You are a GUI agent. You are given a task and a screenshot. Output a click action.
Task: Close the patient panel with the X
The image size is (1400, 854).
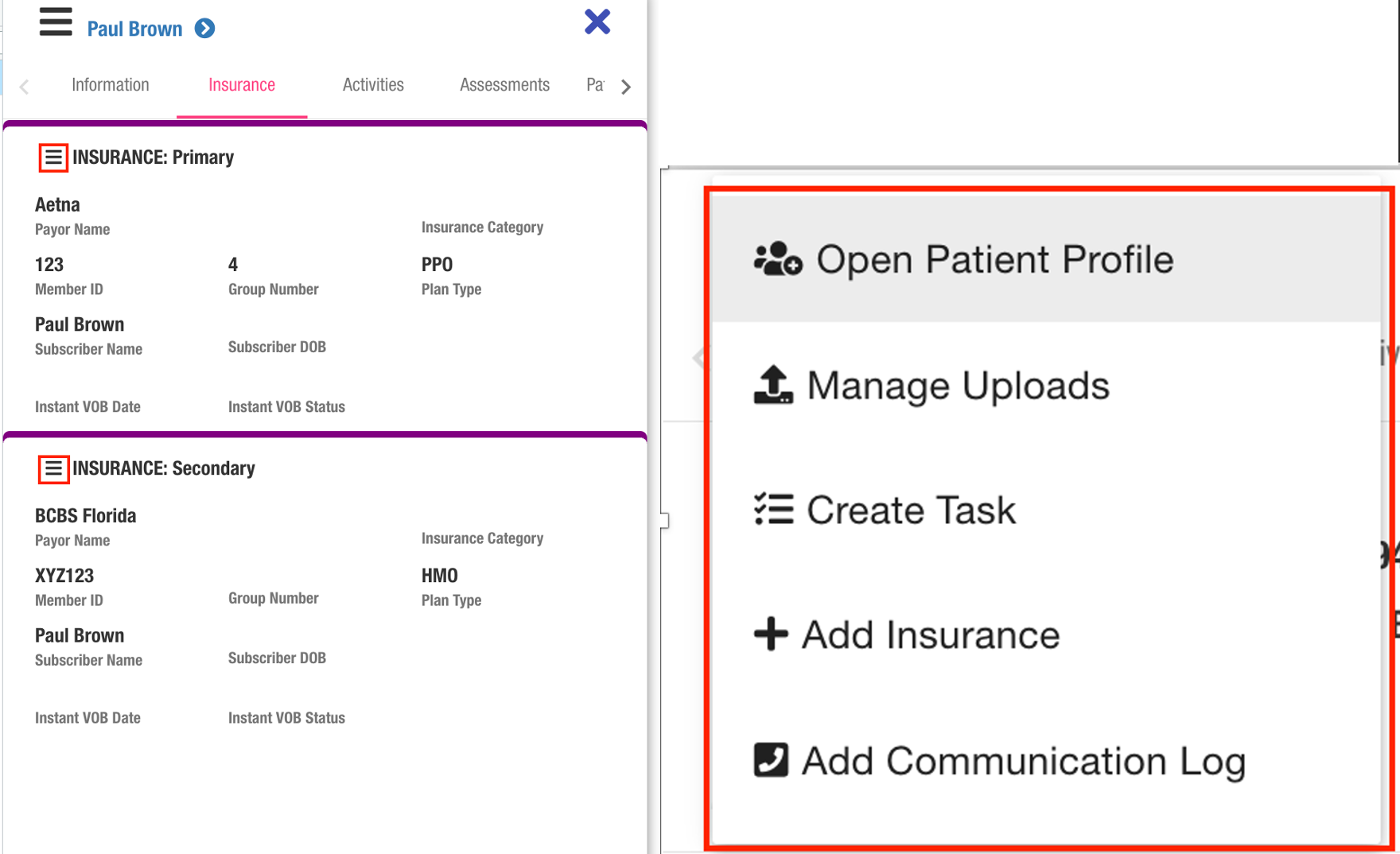pyautogui.click(x=597, y=21)
